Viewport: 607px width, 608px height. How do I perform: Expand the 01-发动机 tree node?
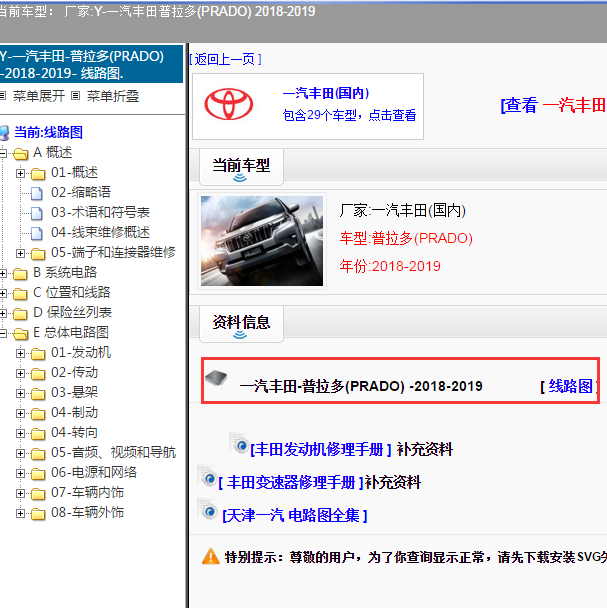[x=20, y=353]
